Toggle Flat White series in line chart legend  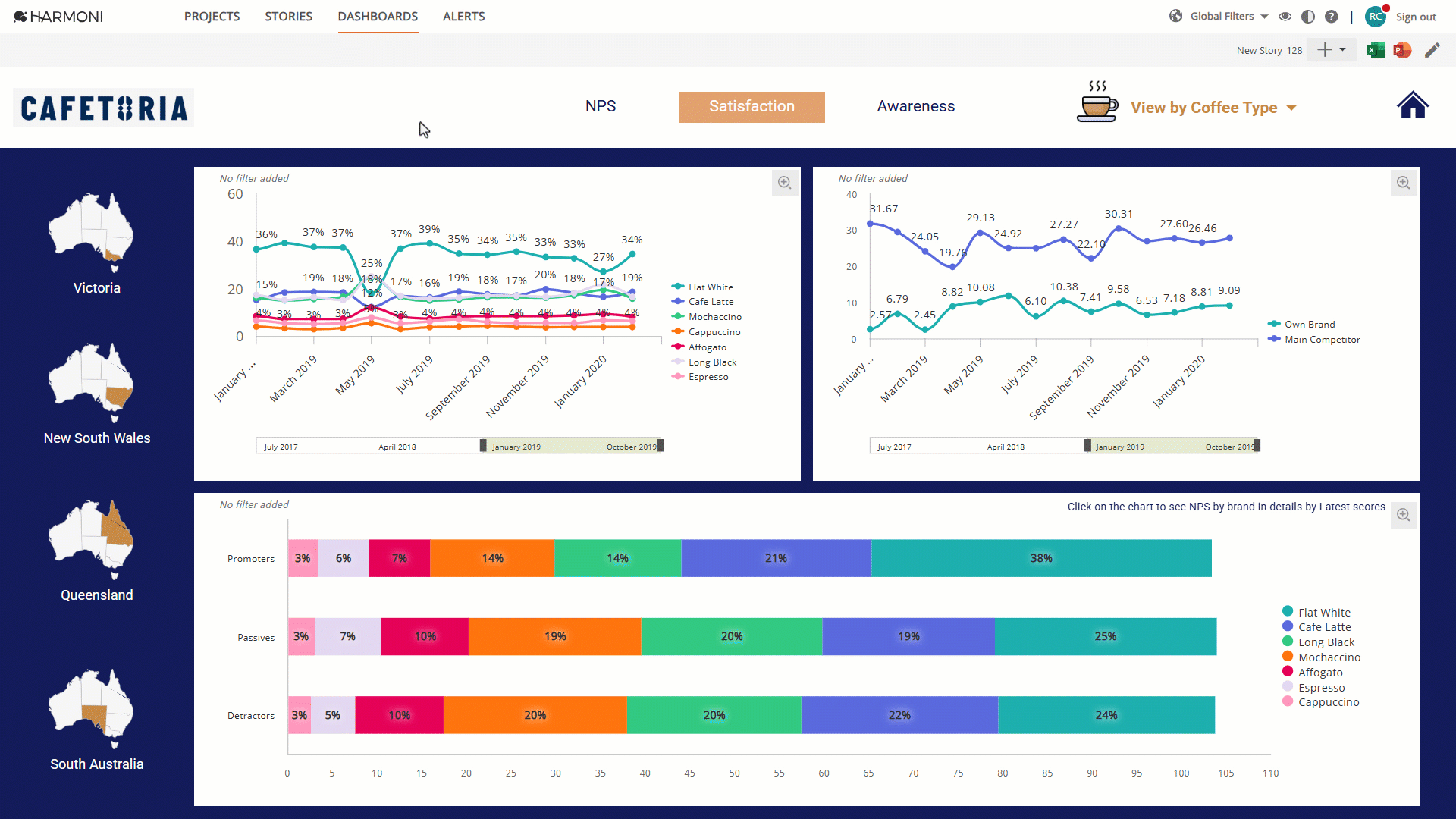point(702,287)
